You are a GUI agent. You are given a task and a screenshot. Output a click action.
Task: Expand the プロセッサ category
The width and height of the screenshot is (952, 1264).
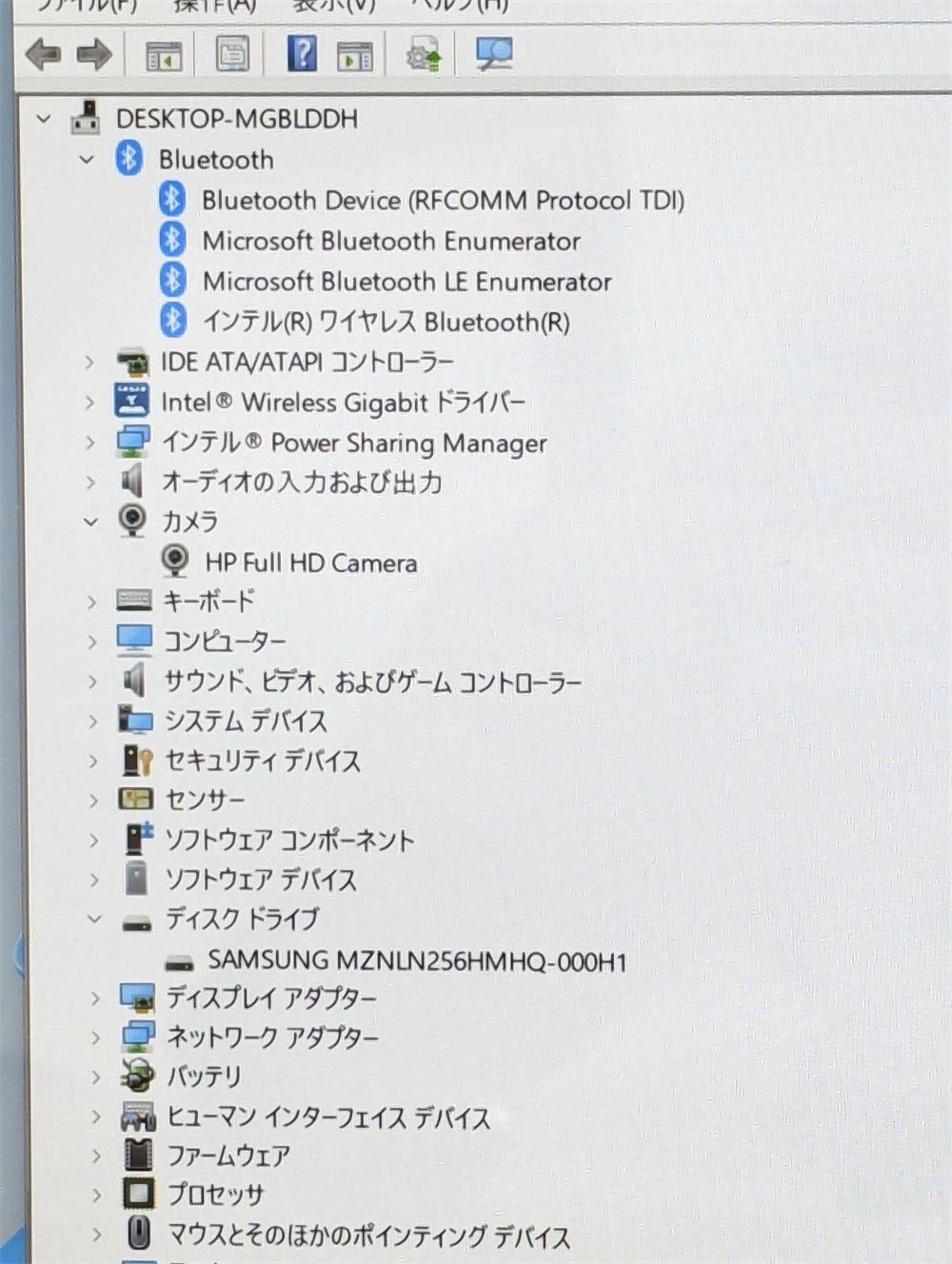coord(96,1195)
